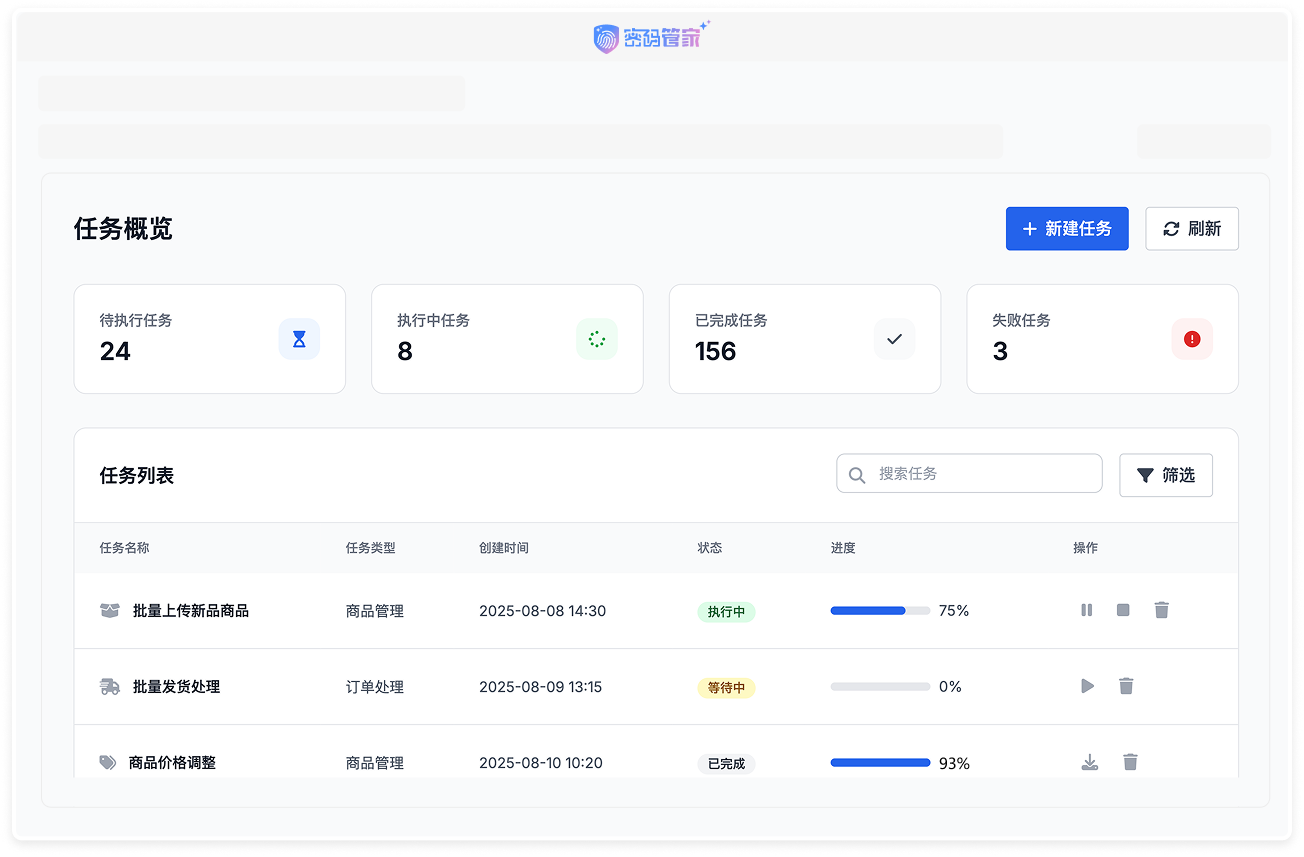Delete the 商品价格调整 task
Screen dimensions: 1304x857
point(1130,762)
